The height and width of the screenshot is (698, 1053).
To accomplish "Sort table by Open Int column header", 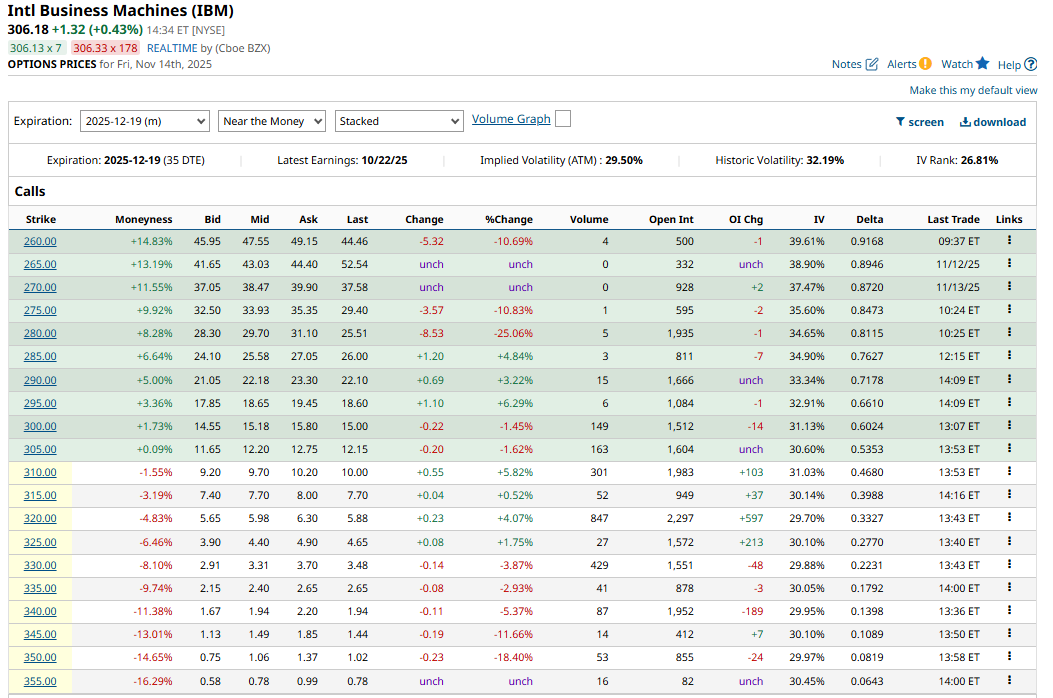I will pyautogui.click(x=671, y=219).
